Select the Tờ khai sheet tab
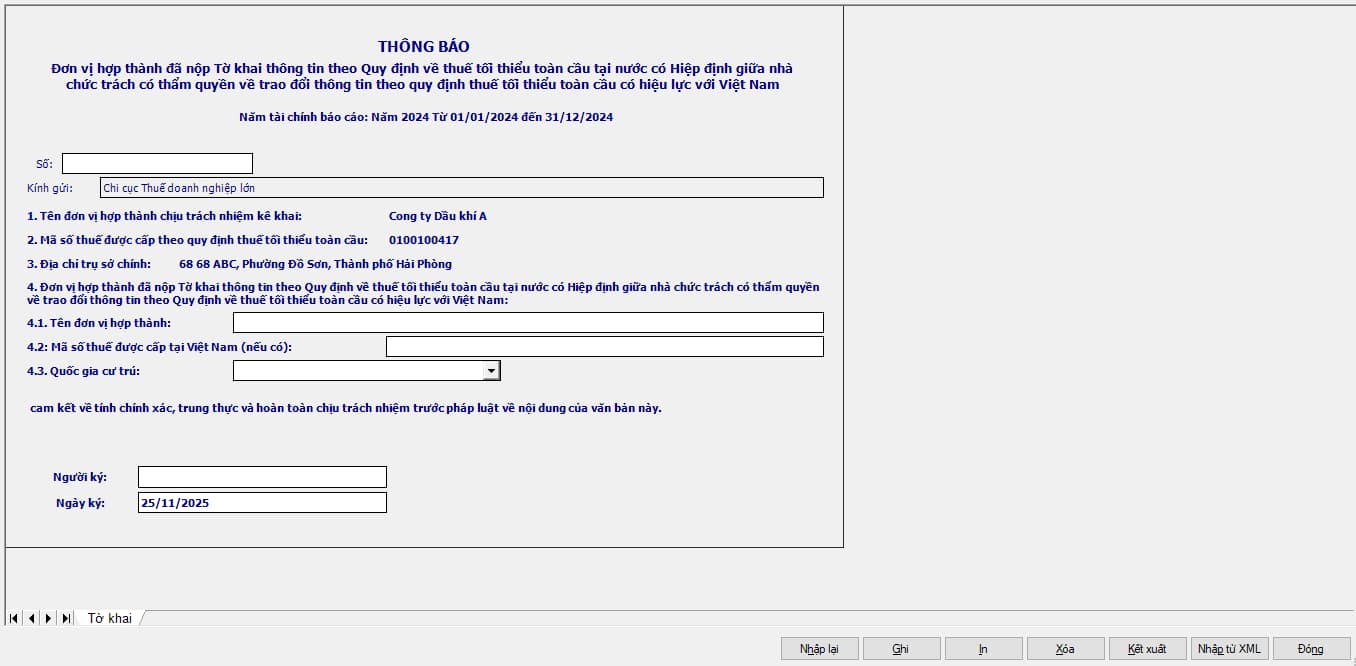This screenshot has height=666, width=1356. (110, 618)
